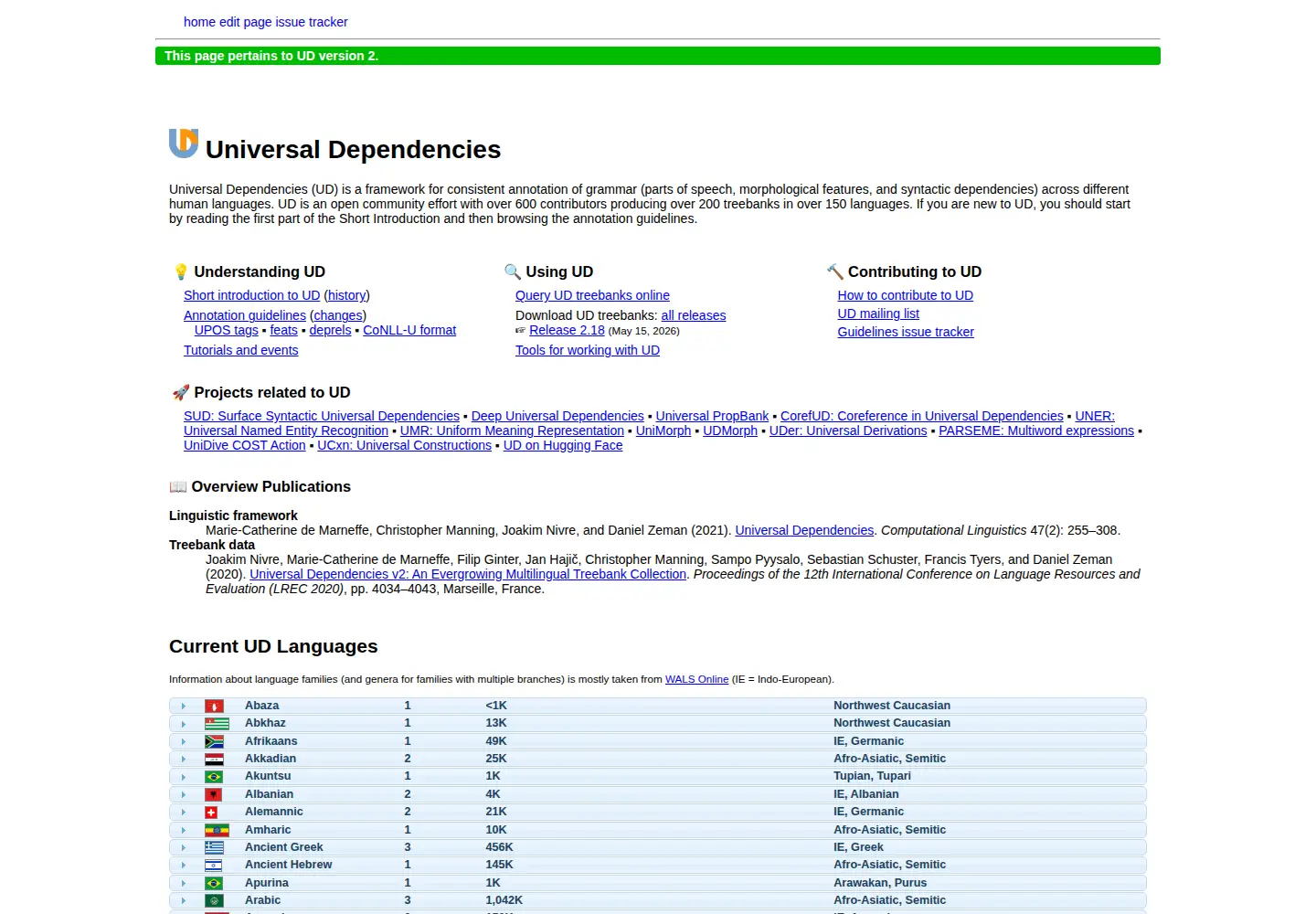Click the magnifier icon by Using UD

coord(512,271)
